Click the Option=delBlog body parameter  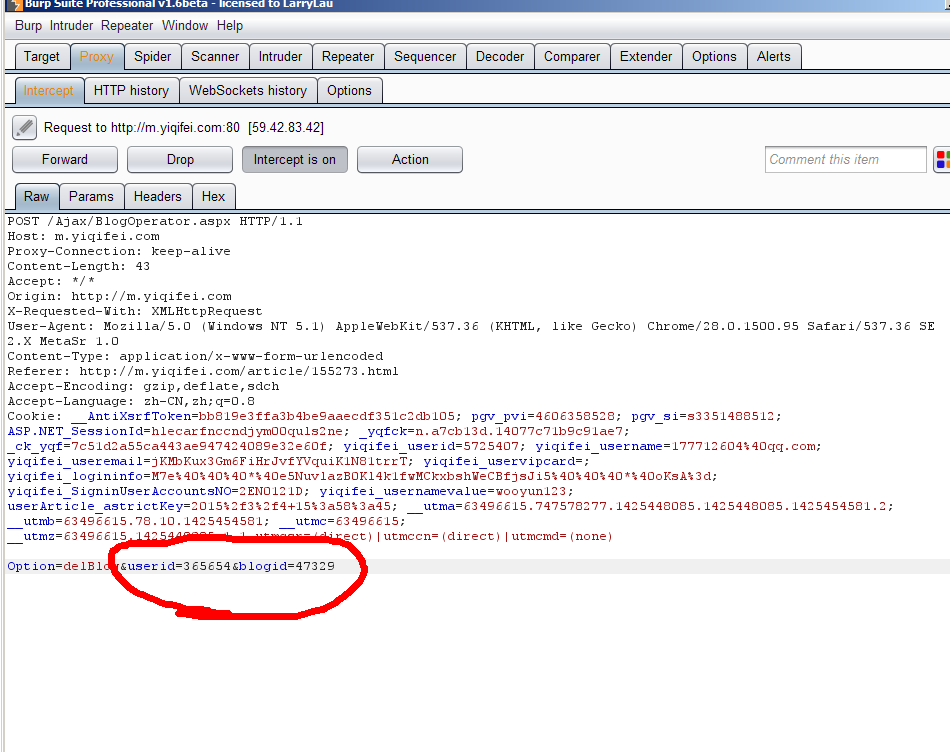pos(63,566)
